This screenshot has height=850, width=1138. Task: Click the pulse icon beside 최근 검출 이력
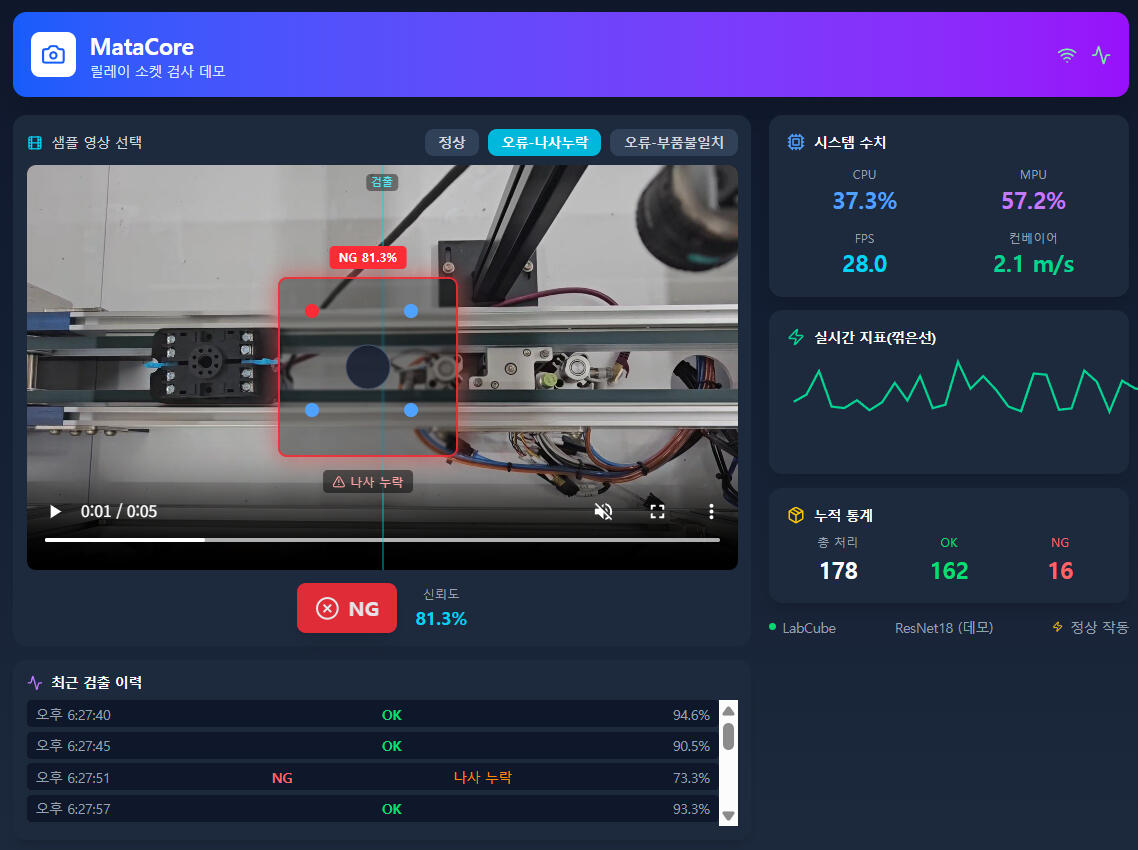pyautogui.click(x=36, y=683)
